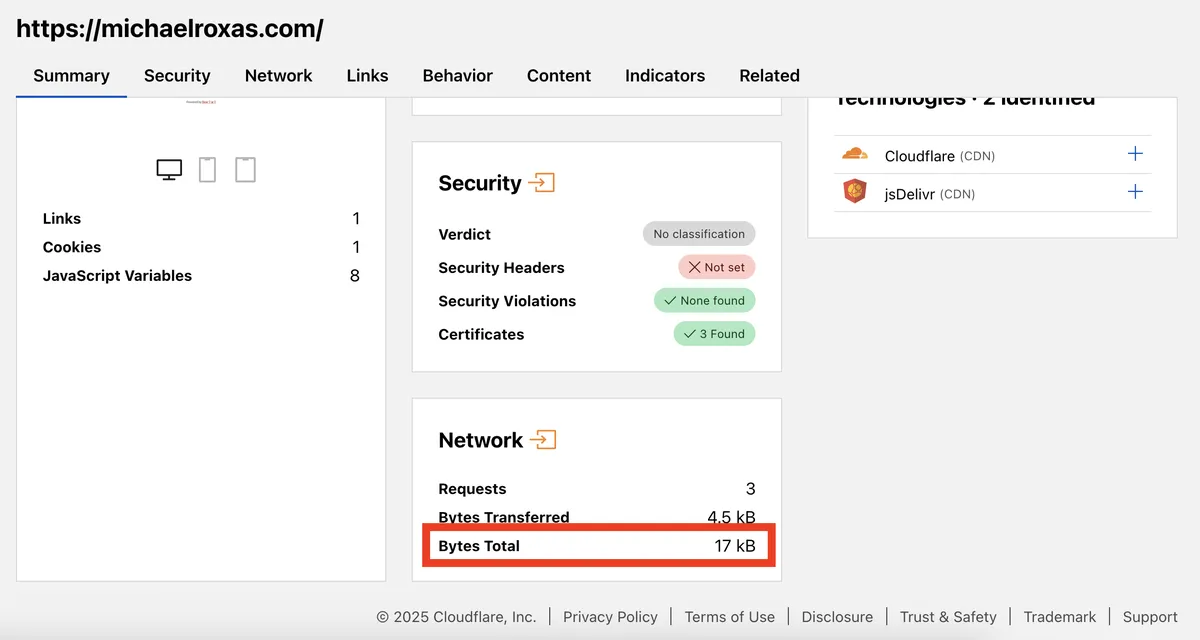1200x640 pixels.
Task: Open the Links tab
Action: [x=367, y=76]
